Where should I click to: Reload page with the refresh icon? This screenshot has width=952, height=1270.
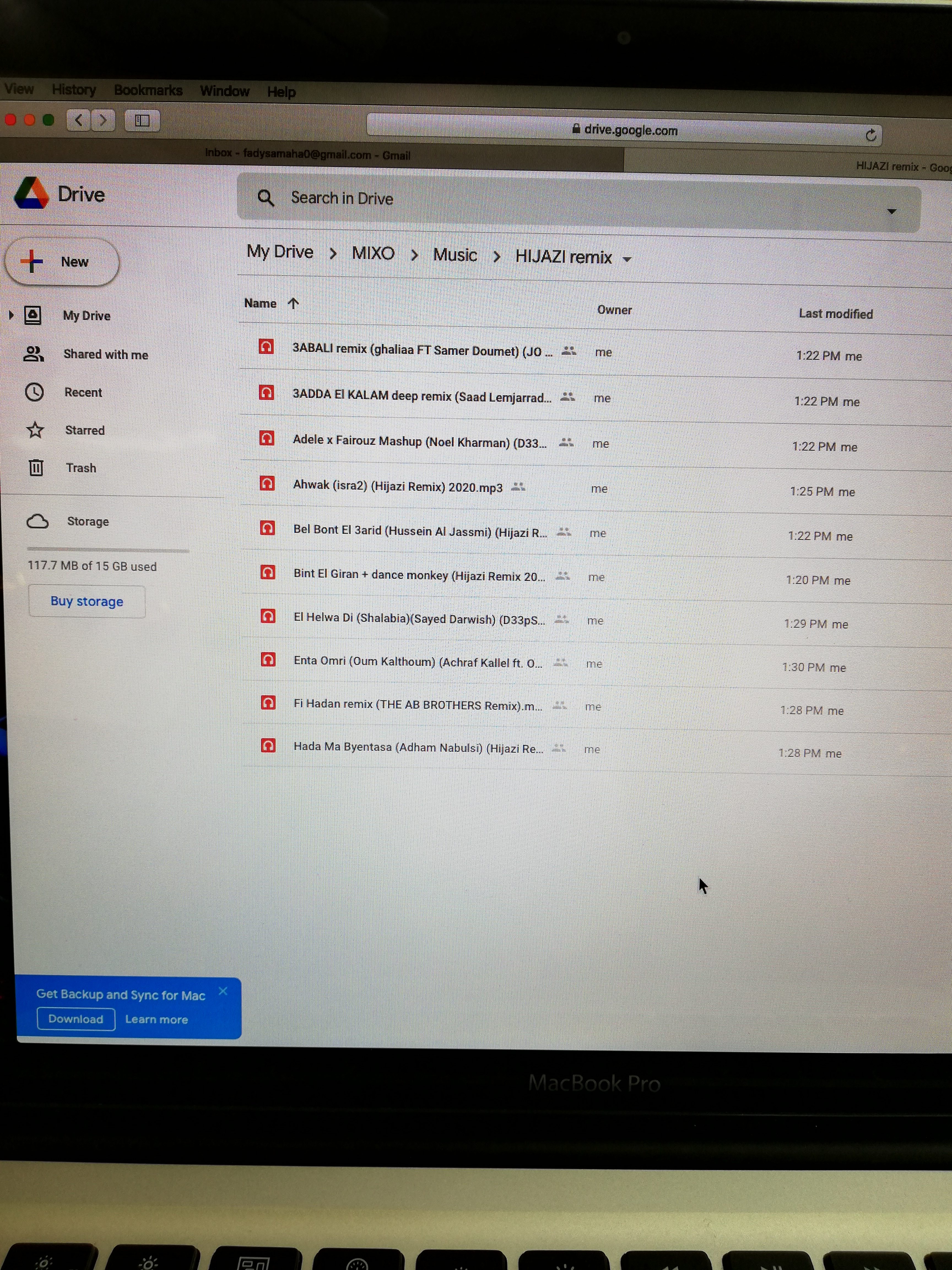click(x=870, y=135)
